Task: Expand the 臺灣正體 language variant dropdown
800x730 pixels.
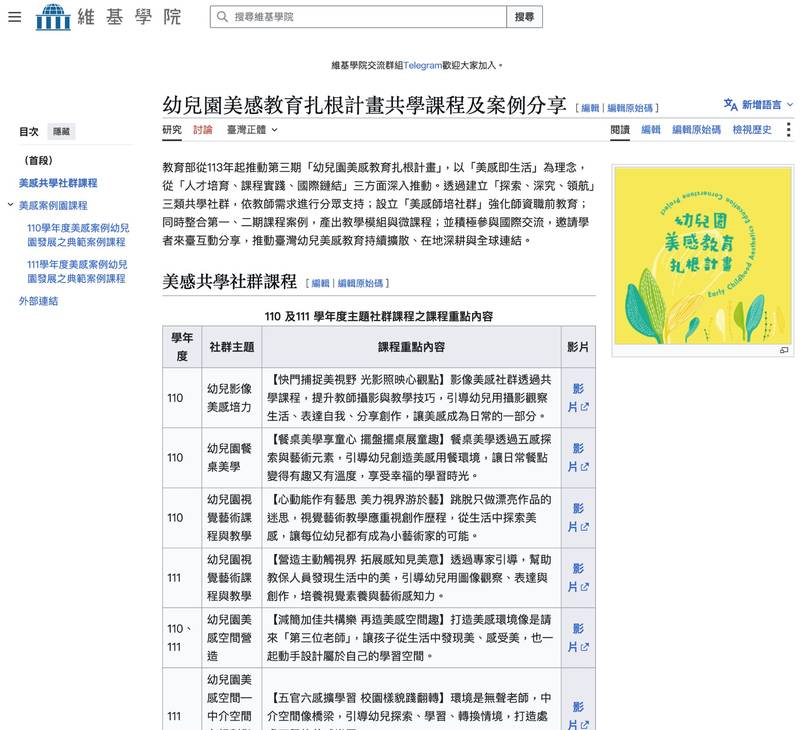Action: pyautogui.click(x=252, y=130)
